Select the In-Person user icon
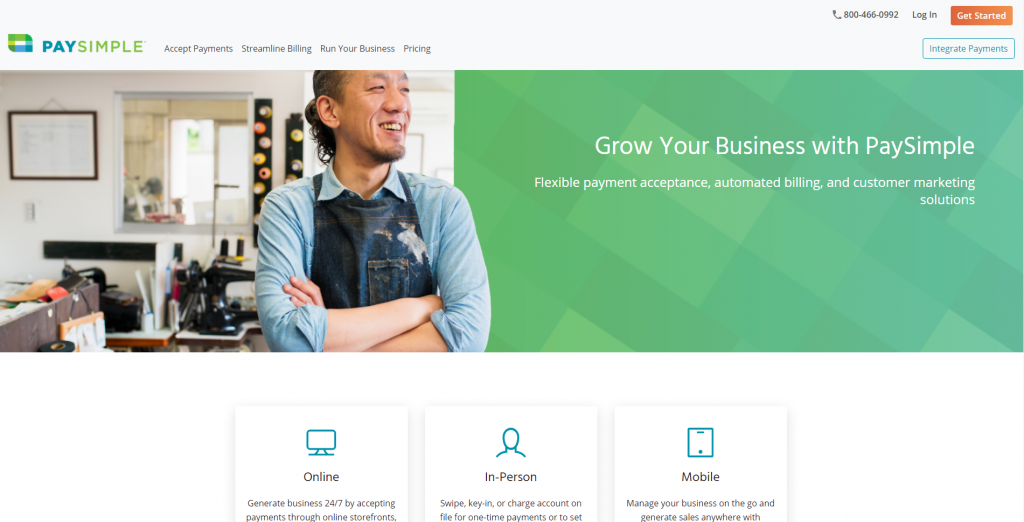 (511, 442)
